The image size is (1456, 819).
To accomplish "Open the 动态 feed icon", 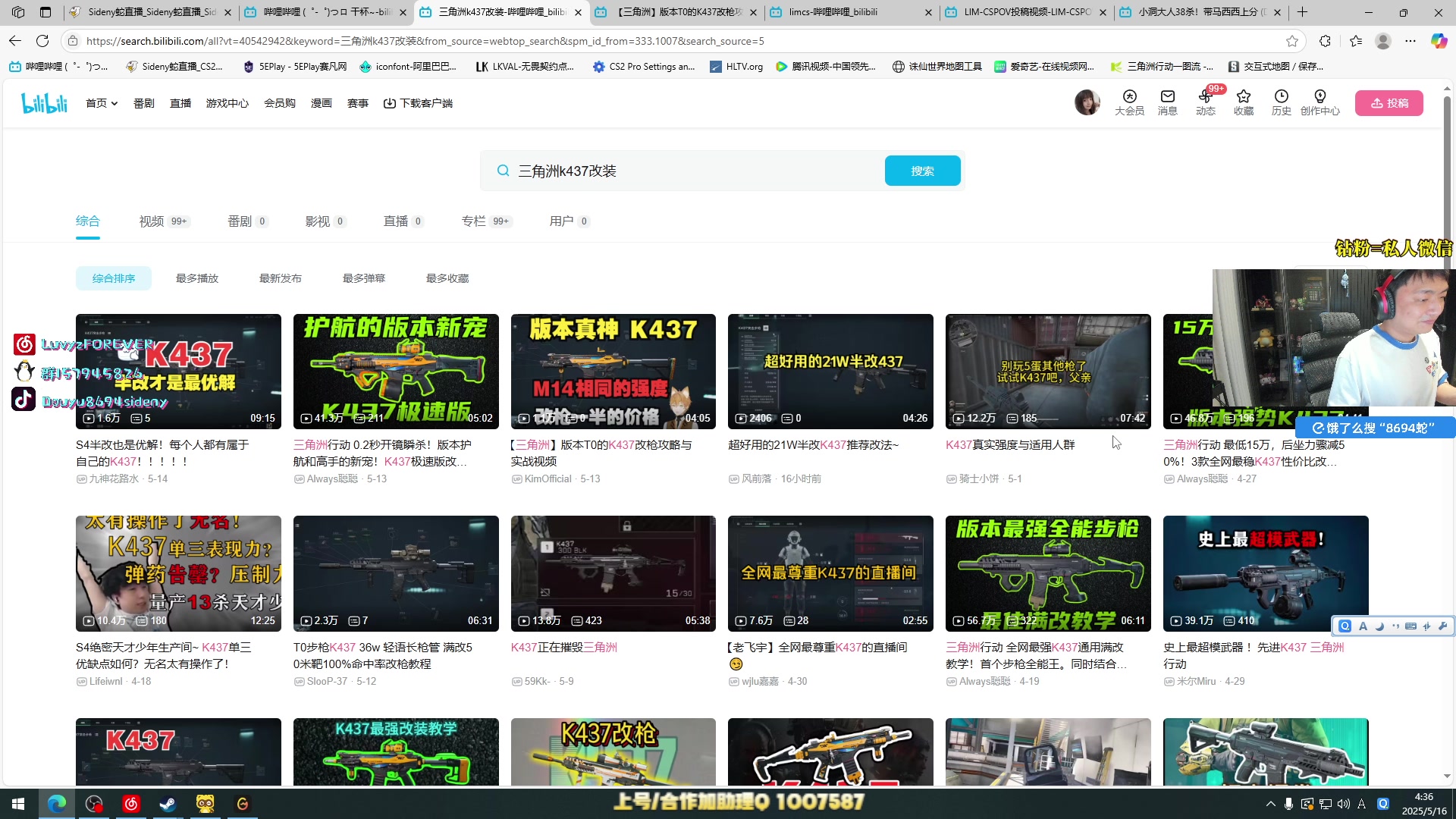I will [x=1206, y=102].
